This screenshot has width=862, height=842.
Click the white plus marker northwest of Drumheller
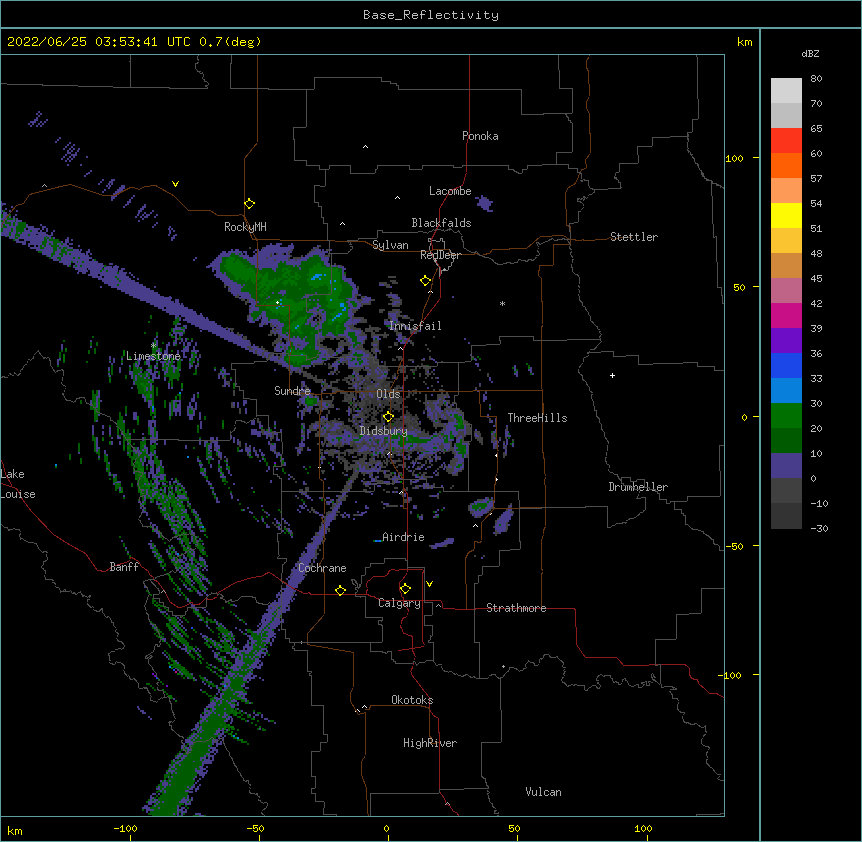(x=612, y=375)
